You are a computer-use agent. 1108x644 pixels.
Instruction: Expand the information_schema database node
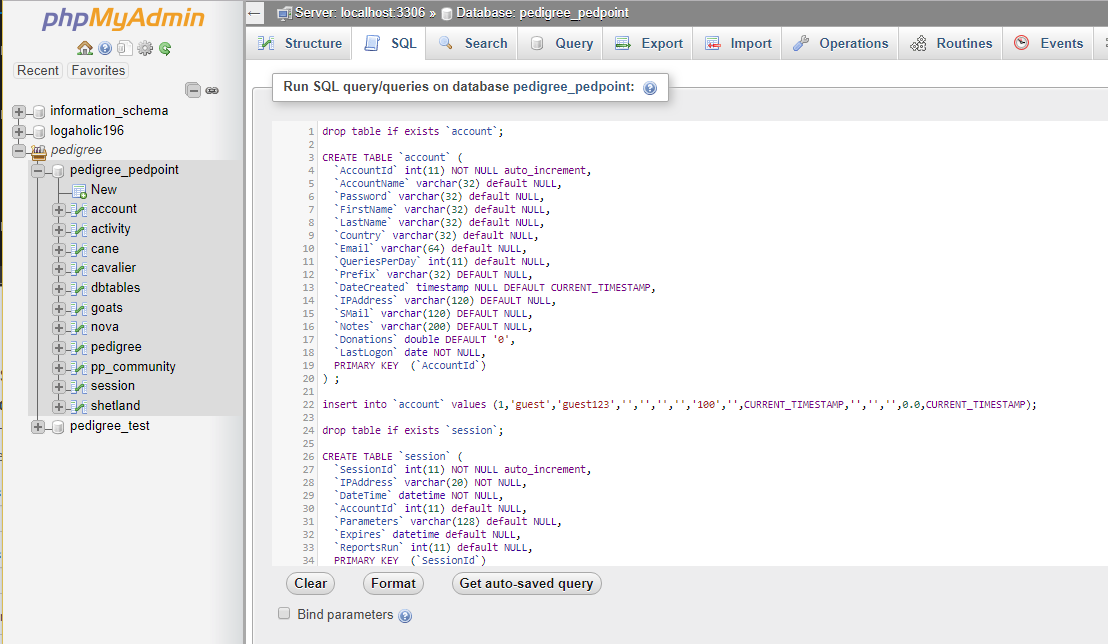pyautogui.click(x=19, y=112)
